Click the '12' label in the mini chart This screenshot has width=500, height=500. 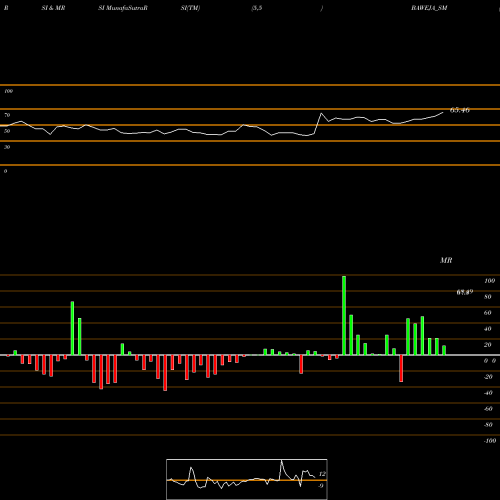pos(322,474)
